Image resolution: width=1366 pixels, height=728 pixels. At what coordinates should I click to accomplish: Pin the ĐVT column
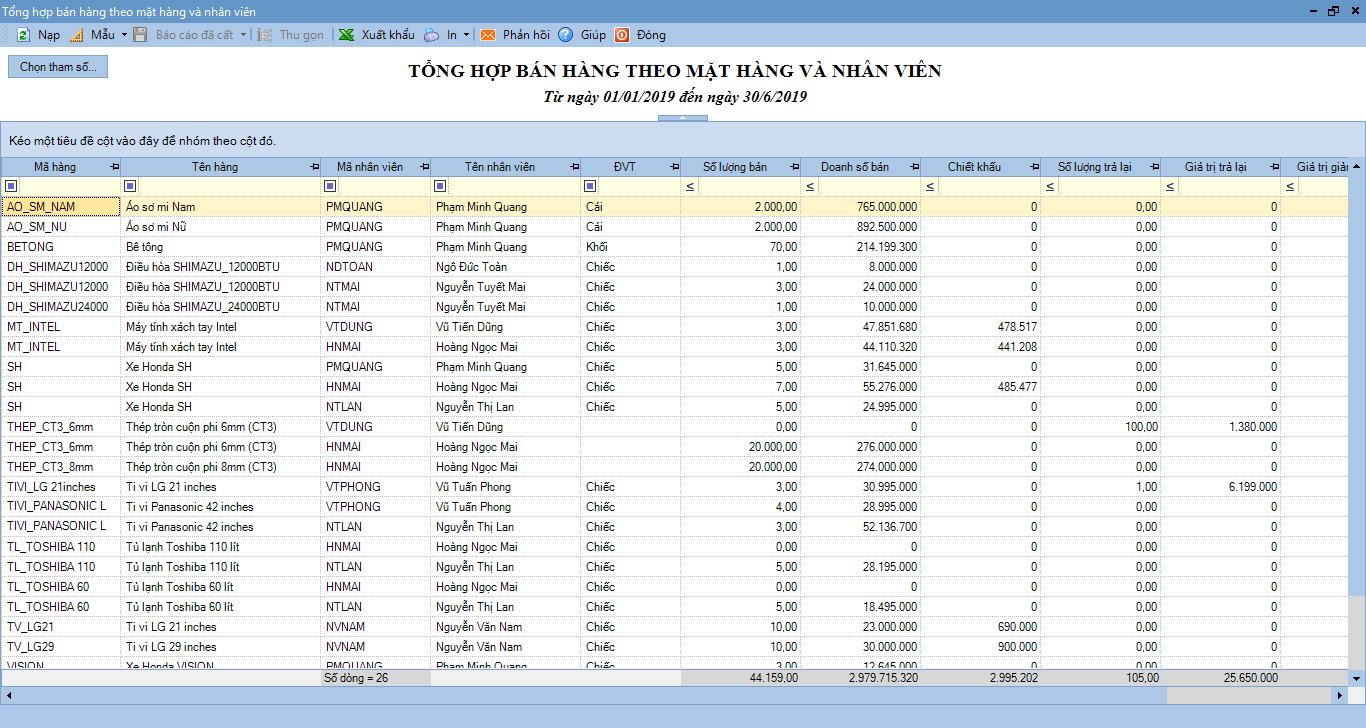tap(674, 167)
